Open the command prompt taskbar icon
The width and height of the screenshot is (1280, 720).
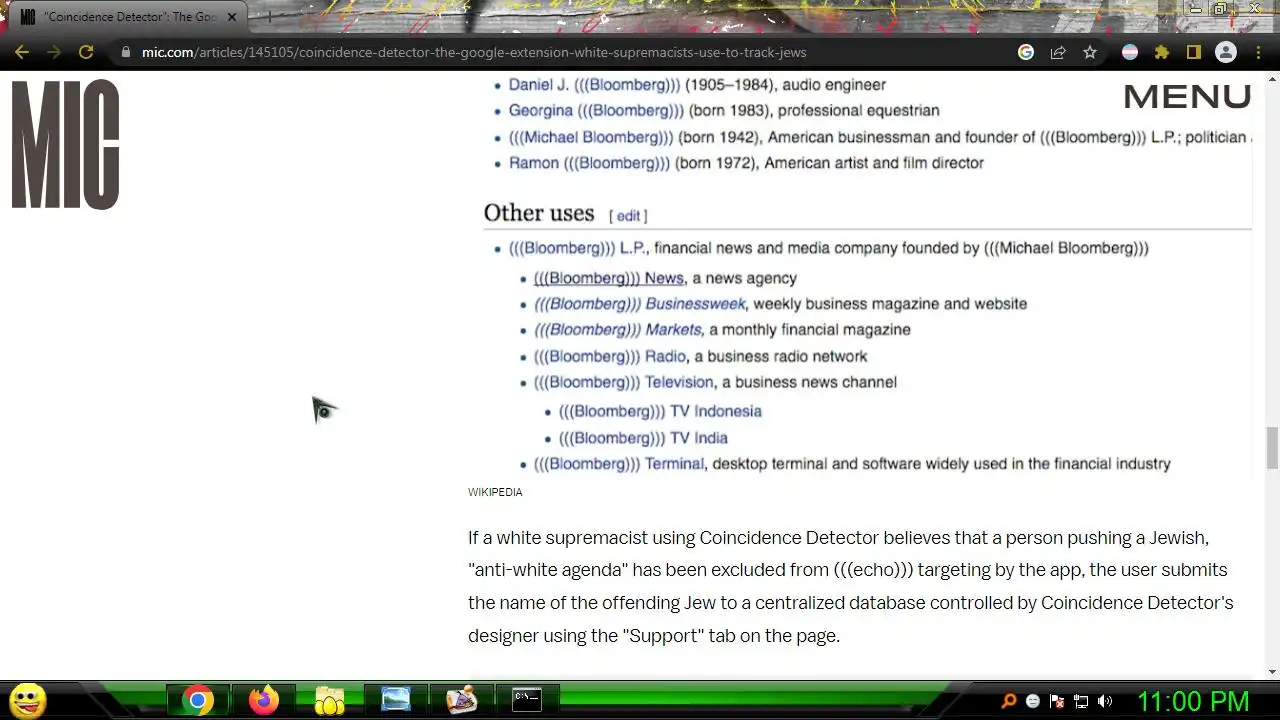point(527,700)
